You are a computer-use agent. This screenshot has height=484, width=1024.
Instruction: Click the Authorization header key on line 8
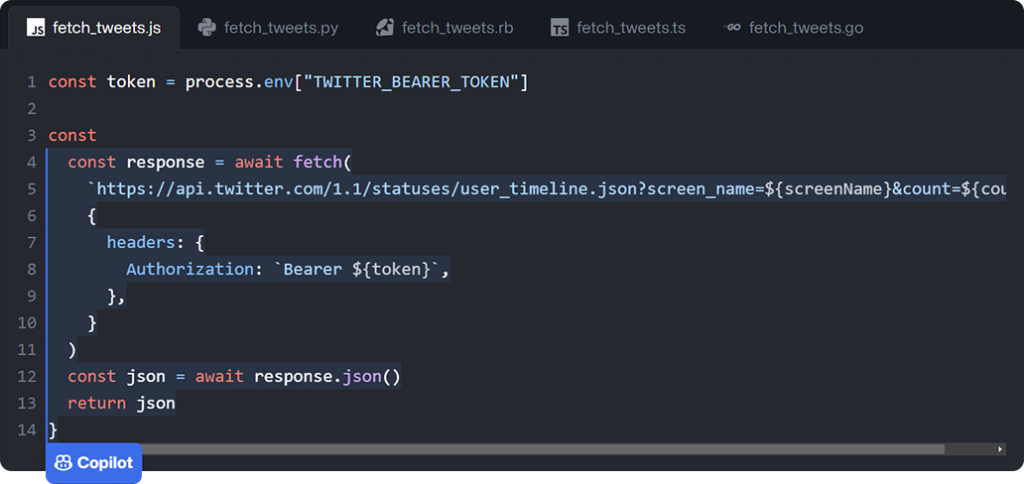point(177,270)
